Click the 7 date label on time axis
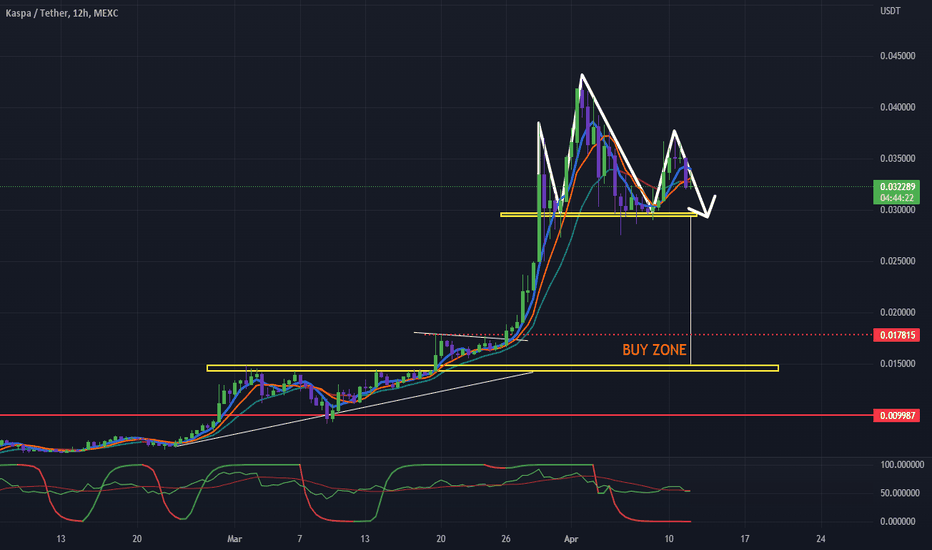The height and width of the screenshot is (550, 932). 300,539
